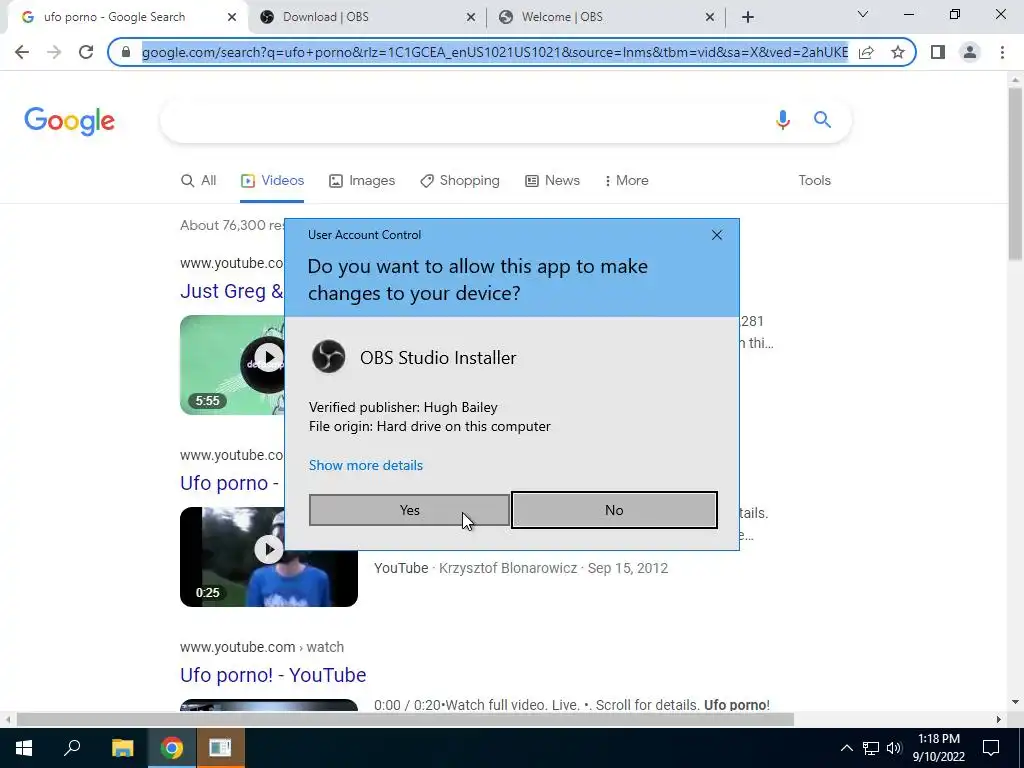Play the 0:25 video thumbnail
The image size is (1024, 768).
click(x=268, y=556)
